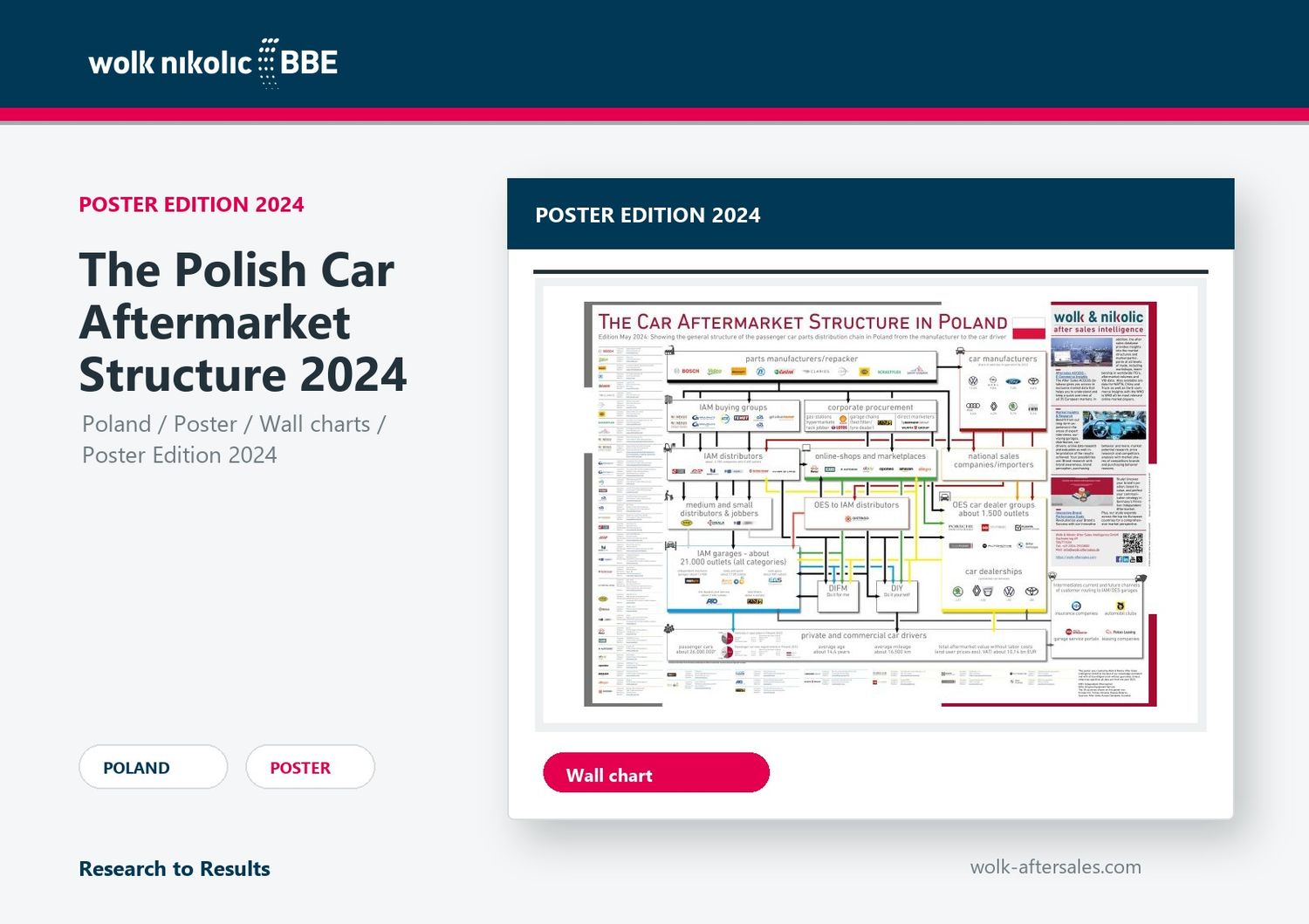This screenshot has height=924, width=1309.
Task: Click the heading 'The Polish Car Aftermarket Structure 2024'
Action: click(243, 322)
